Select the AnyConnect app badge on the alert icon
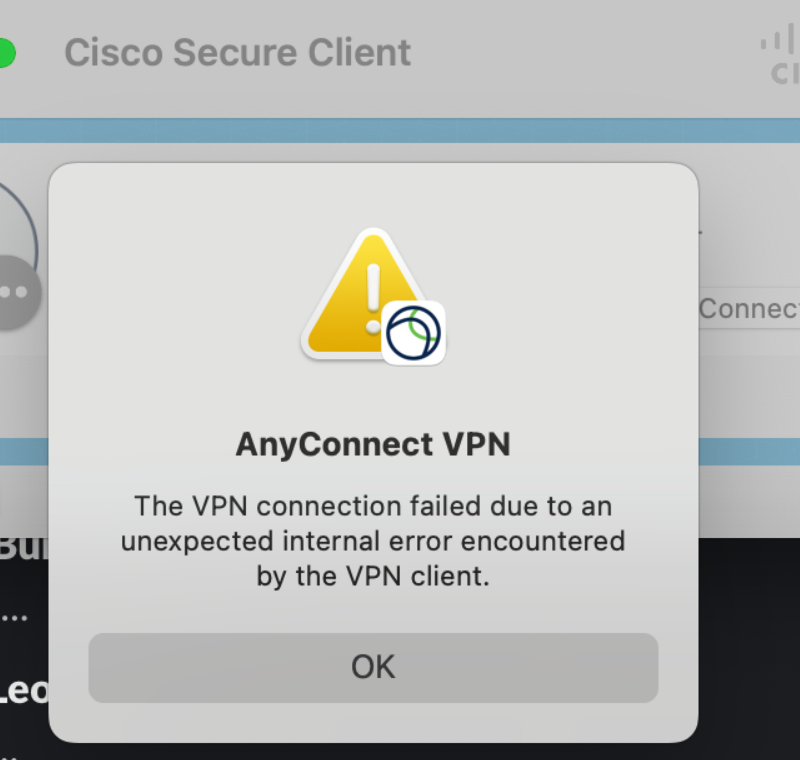The image size is (800, 760). (x=414, y=330)
